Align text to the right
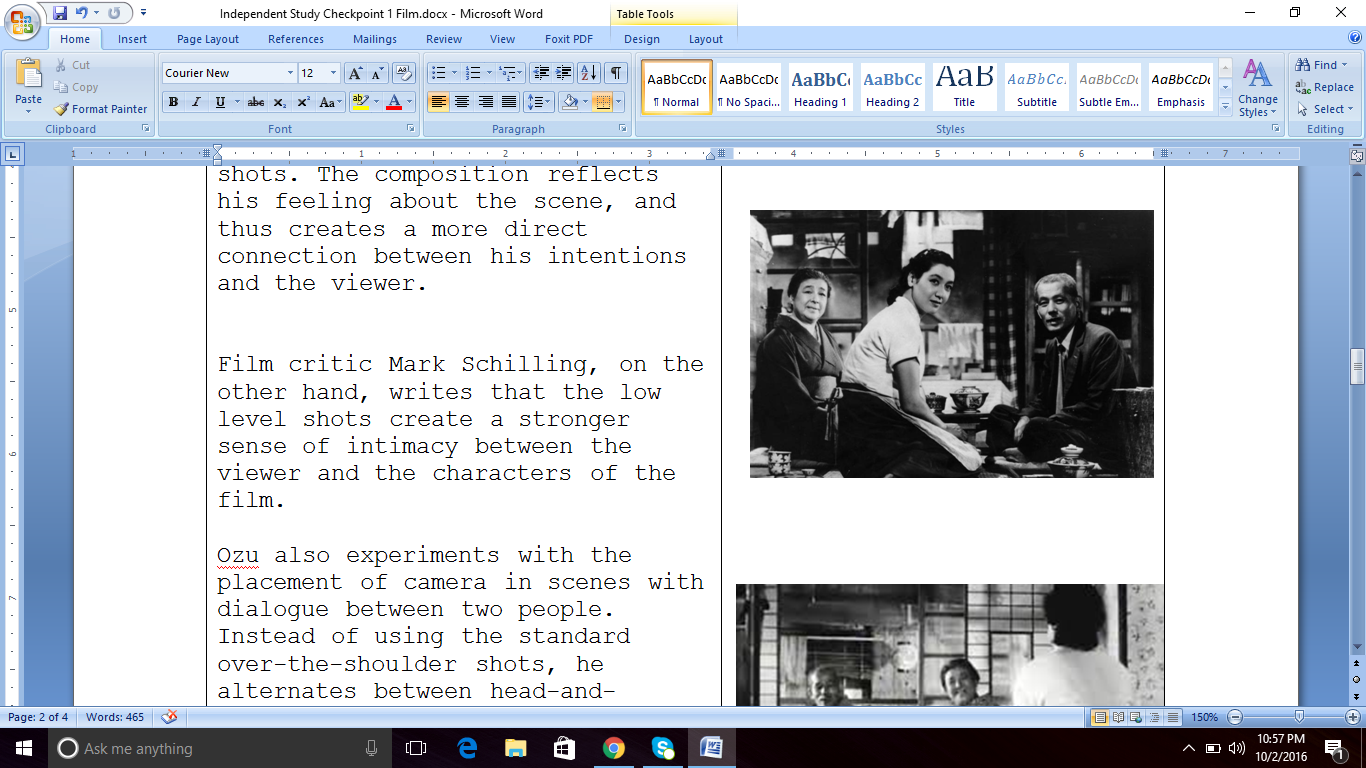The height and width of the screenshot is (768, 1366). (x=485, y=102)
